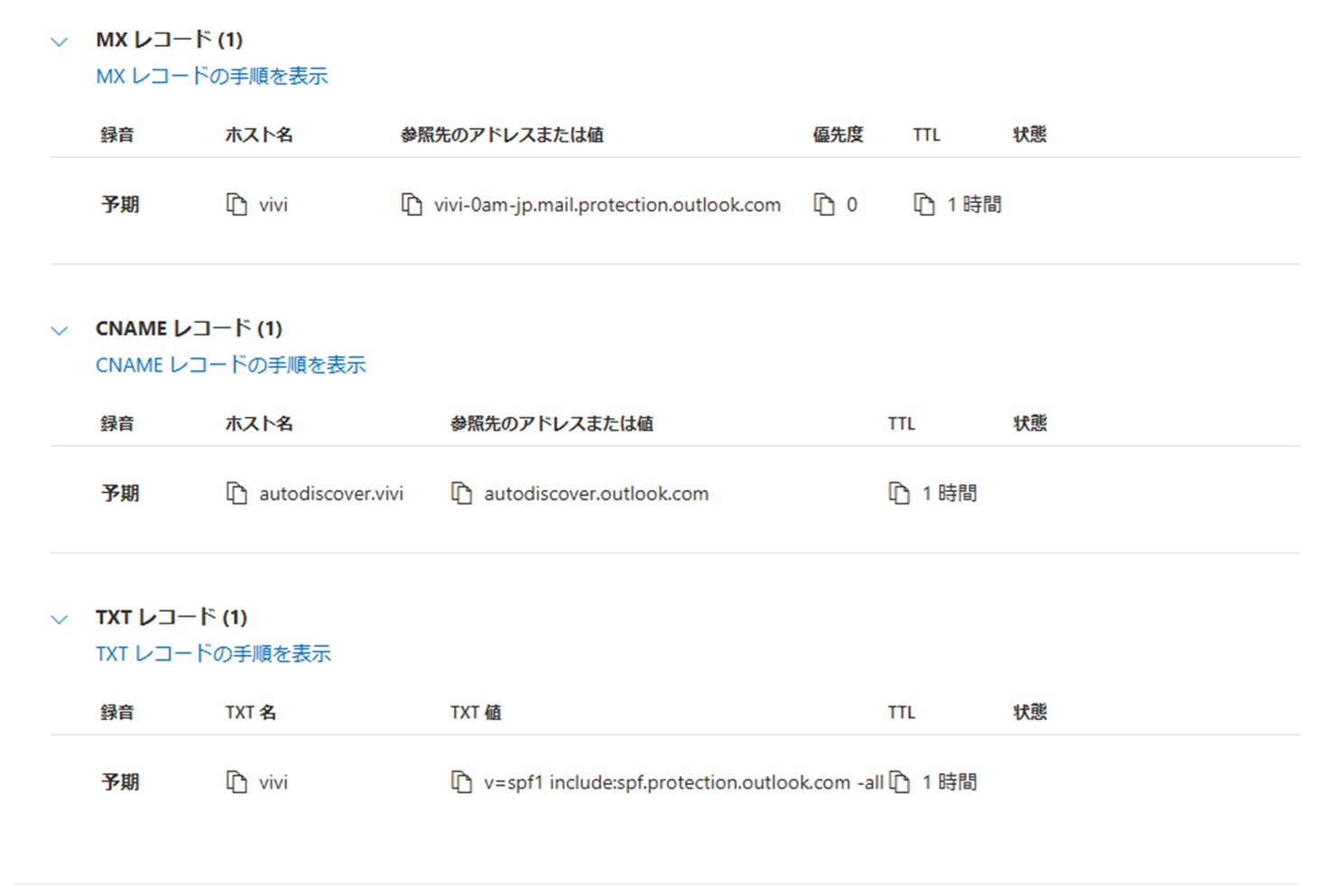Viewport: 1333px width, 896px height.
Task: Copy the v=spf1 TXT value
Action: [x=461, y=782]
